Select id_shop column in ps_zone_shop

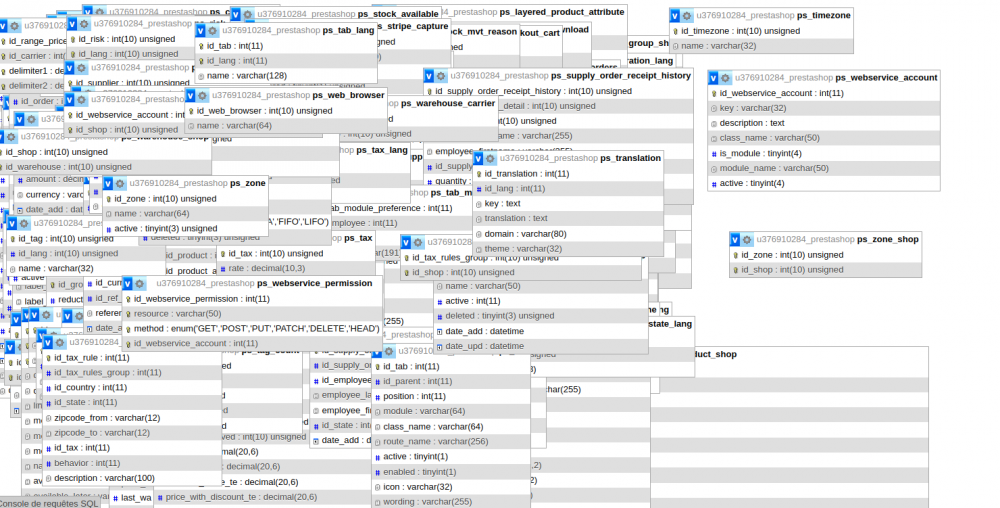point(826,270)
